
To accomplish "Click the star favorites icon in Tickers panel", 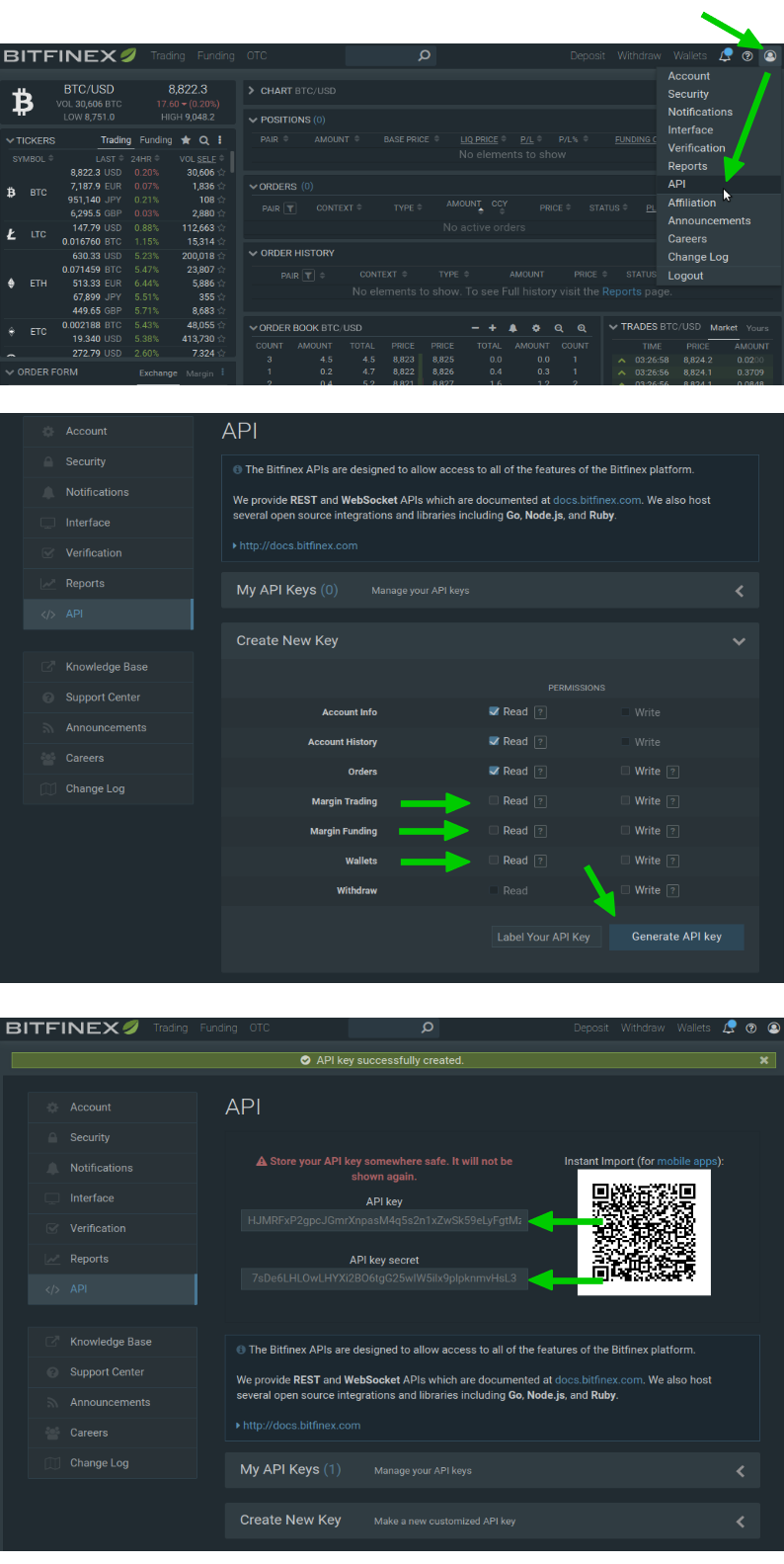I will click(x=186, y=140).
